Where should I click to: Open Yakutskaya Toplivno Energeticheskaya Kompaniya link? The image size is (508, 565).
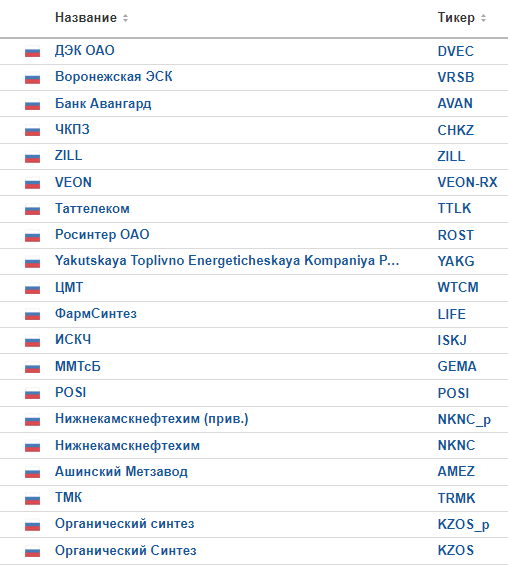coord(227,261)
